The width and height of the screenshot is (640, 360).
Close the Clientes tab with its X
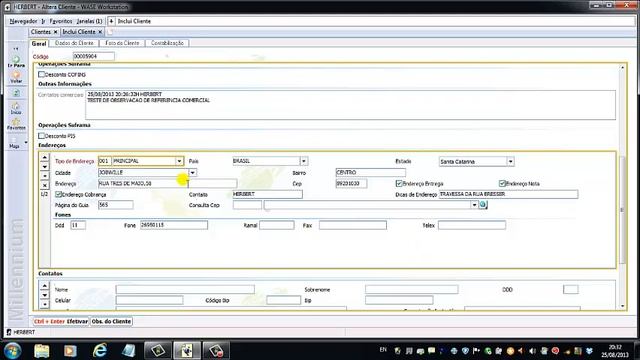(x=56, y=32)
